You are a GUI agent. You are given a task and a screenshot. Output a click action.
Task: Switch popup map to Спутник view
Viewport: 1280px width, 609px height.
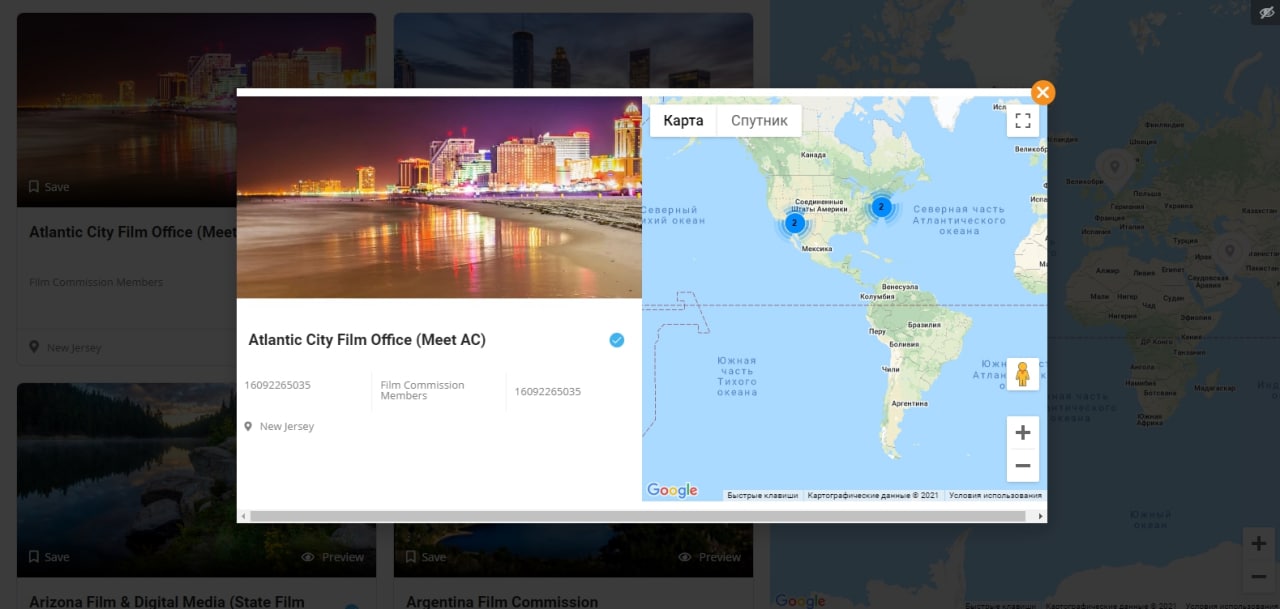[759, 121]
